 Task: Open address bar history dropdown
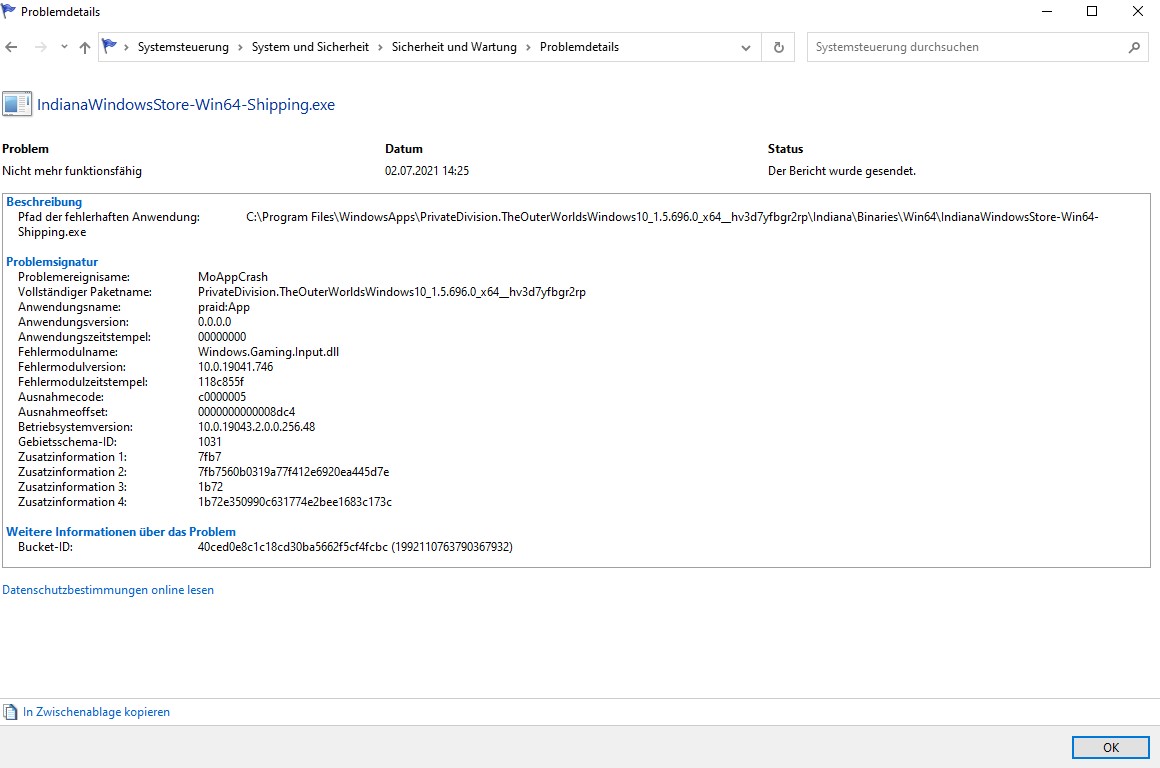coord(746,47)
